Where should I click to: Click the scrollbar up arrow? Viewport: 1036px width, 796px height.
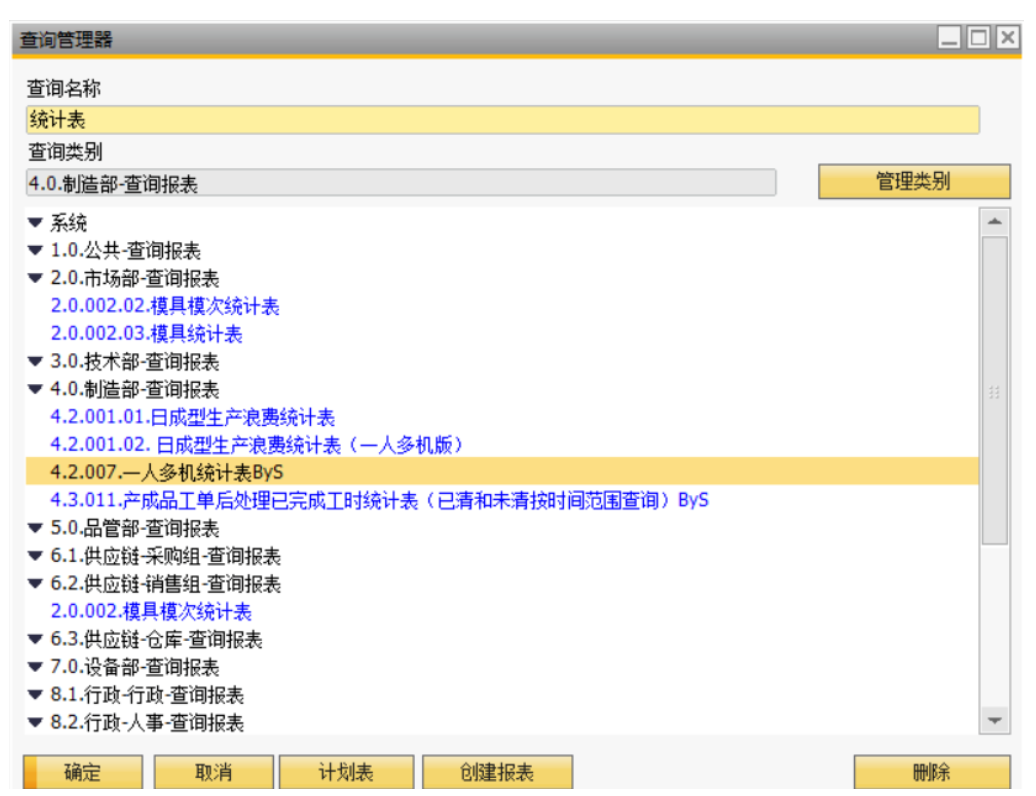tap(994, 221)
